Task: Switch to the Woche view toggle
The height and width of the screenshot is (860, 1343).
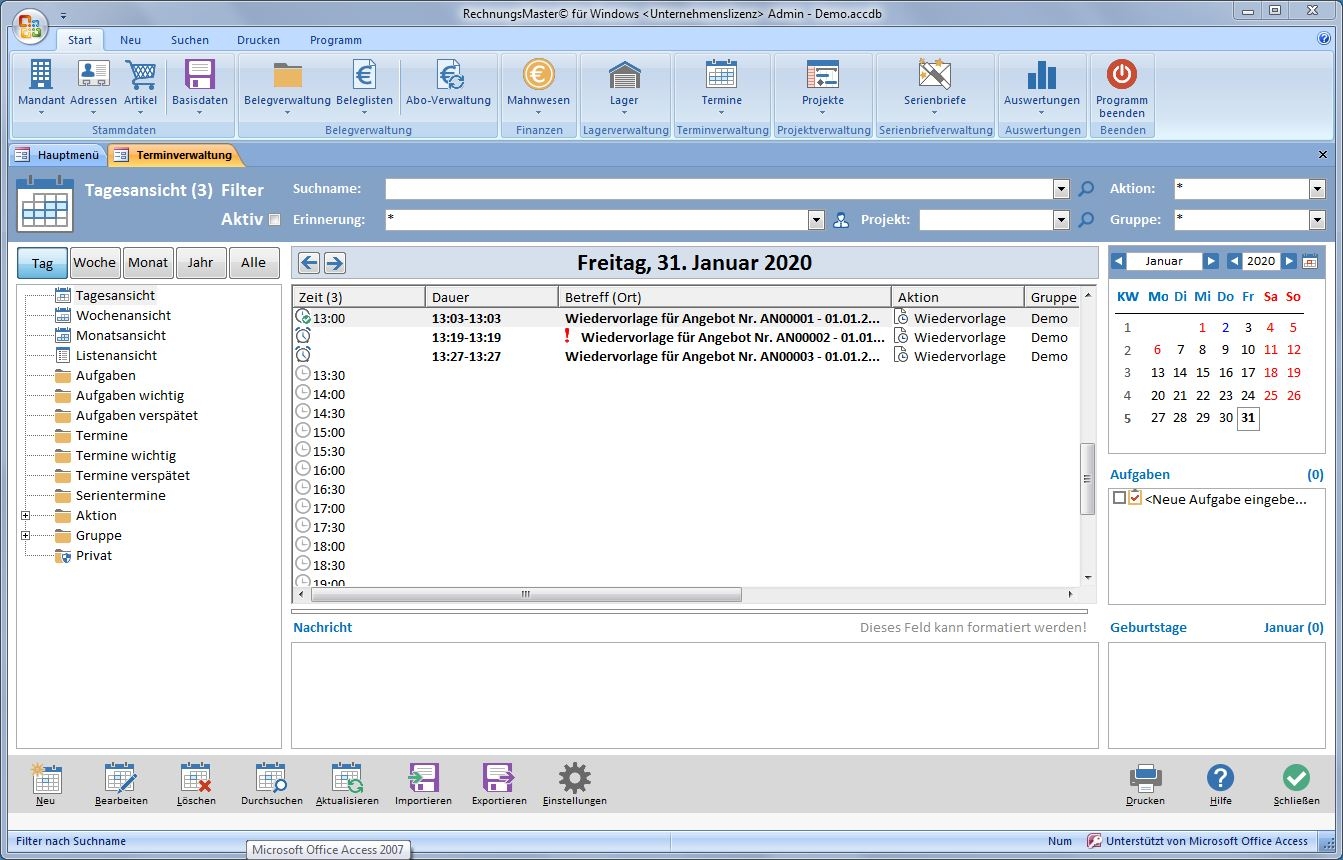Action: tap(95, 263)
